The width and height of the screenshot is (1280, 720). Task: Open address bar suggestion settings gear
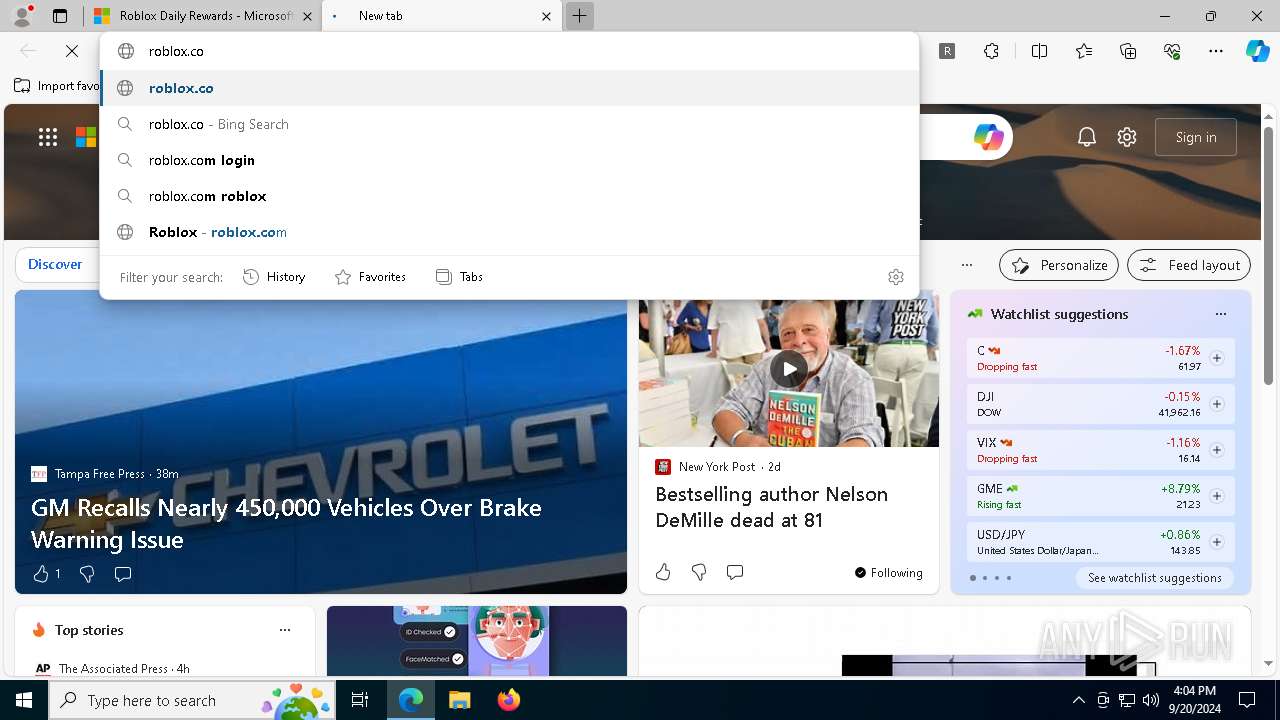click(896, 277)
